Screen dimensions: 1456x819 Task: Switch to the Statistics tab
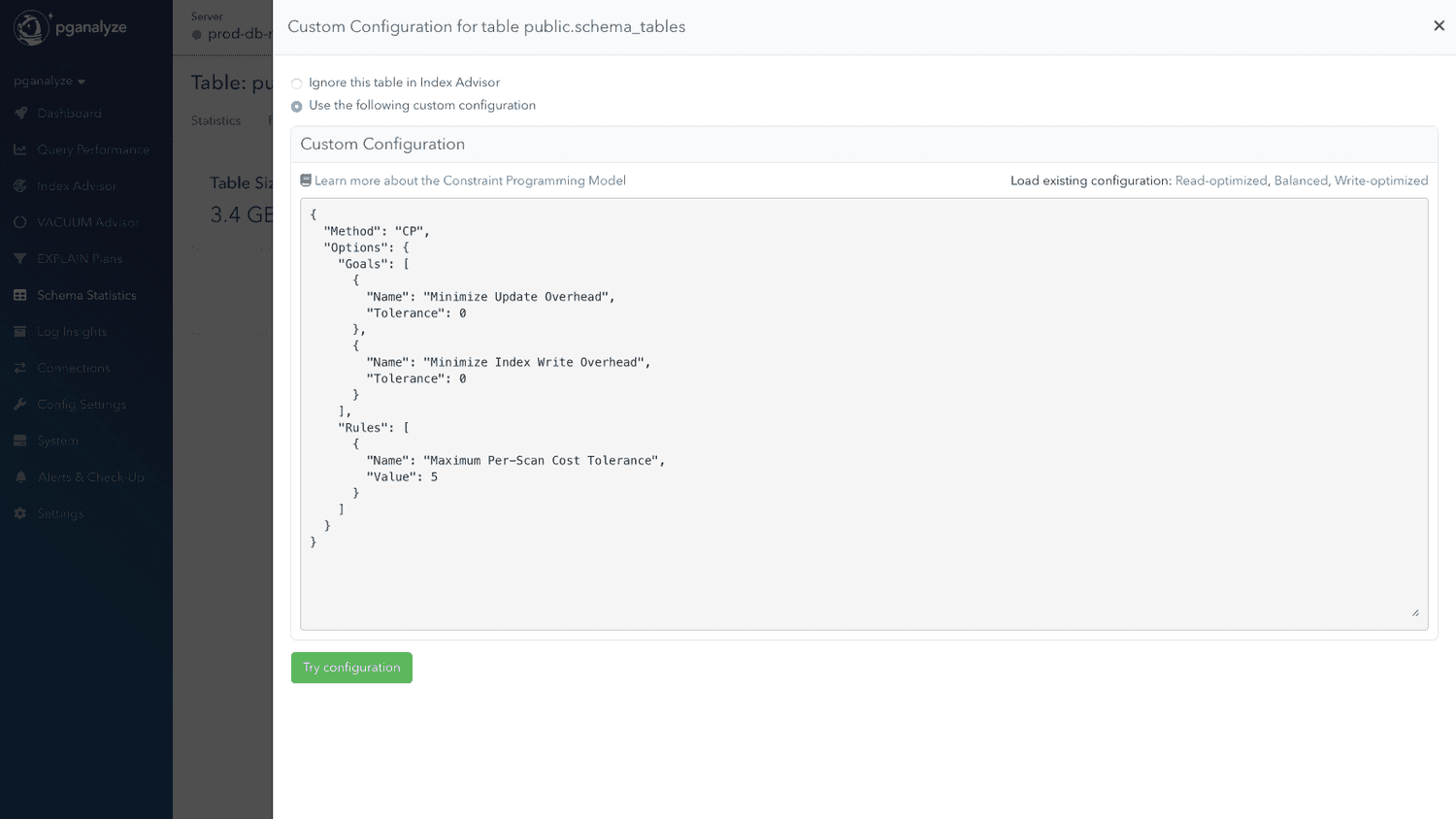pos(217,120)
